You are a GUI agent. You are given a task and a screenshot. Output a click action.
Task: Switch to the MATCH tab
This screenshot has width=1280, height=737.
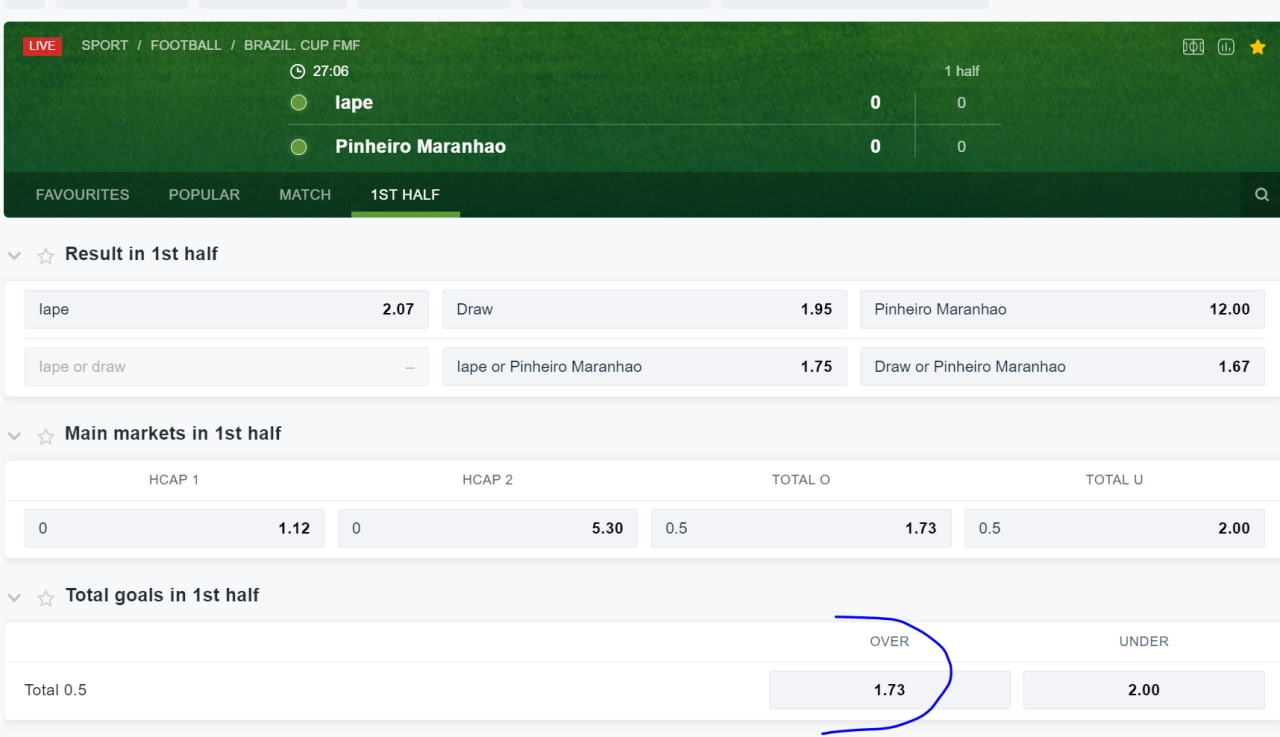tap(305, 195)
